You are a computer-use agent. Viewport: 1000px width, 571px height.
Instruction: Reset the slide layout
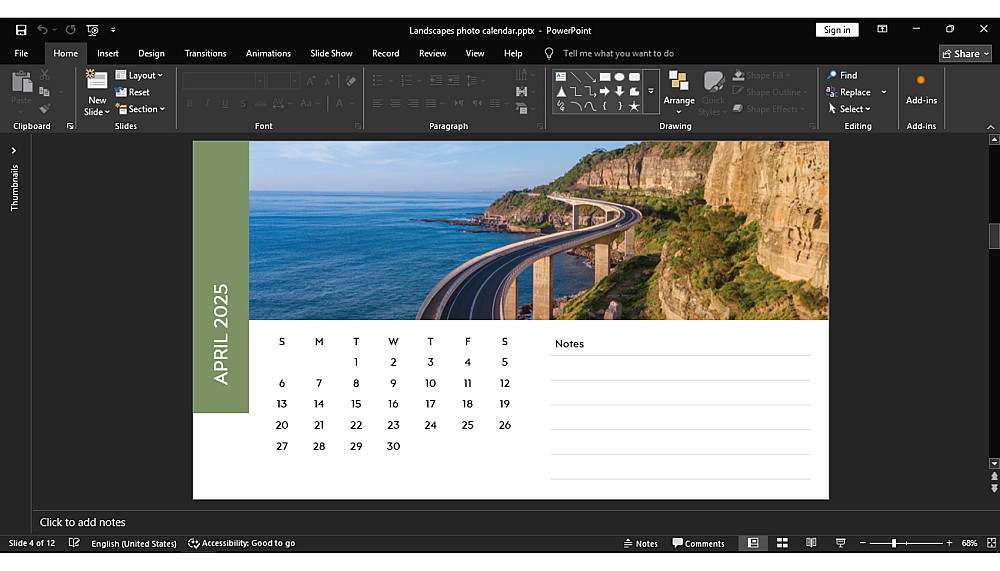pos(133,92)
